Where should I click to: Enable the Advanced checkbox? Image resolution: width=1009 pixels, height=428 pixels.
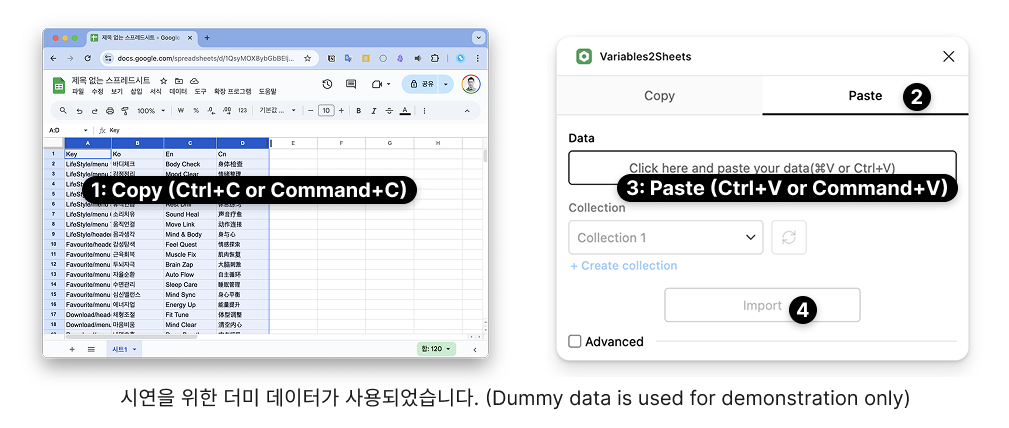click(575, 342)
